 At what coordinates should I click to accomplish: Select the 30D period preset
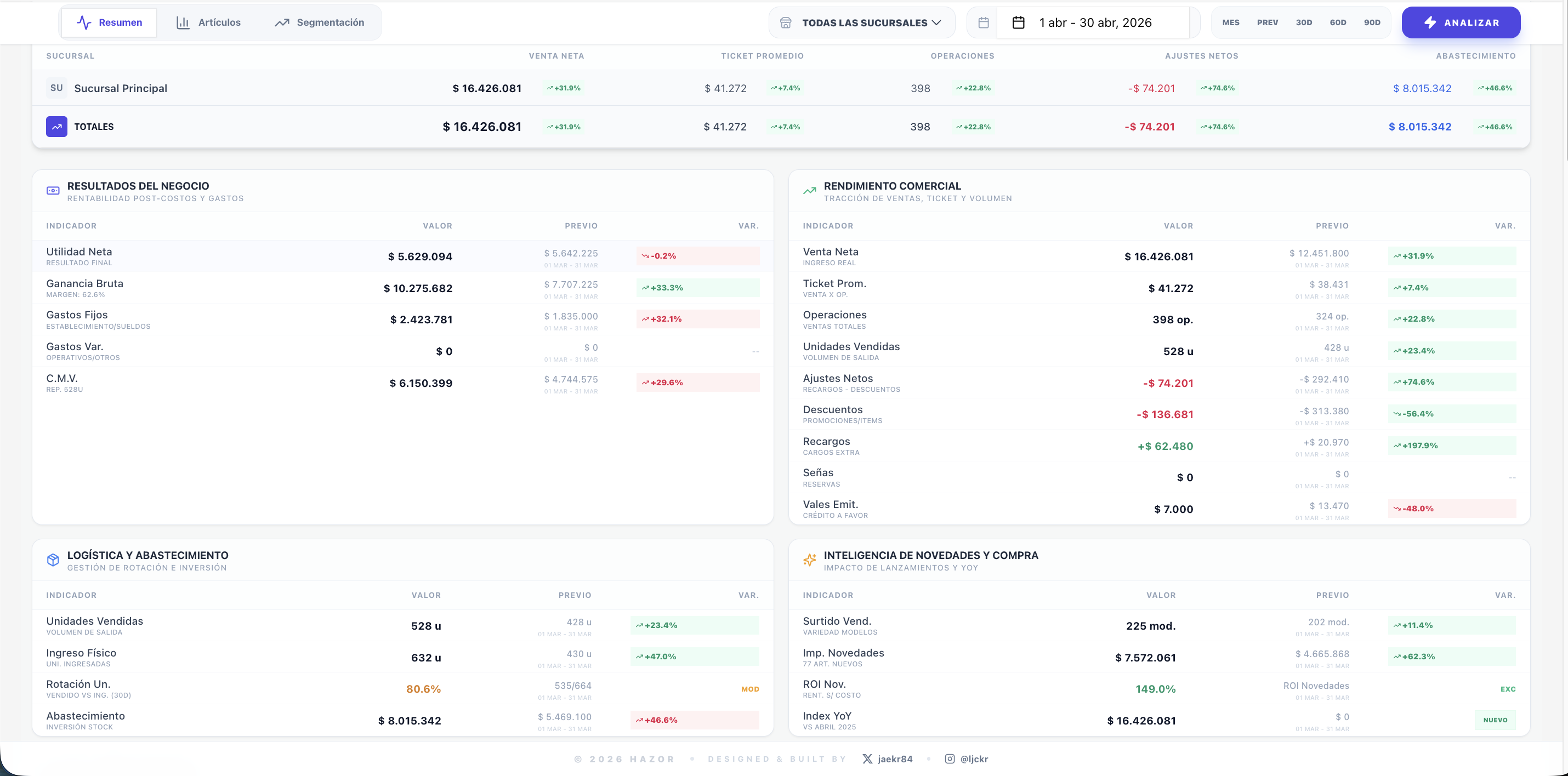point(1304,22)
